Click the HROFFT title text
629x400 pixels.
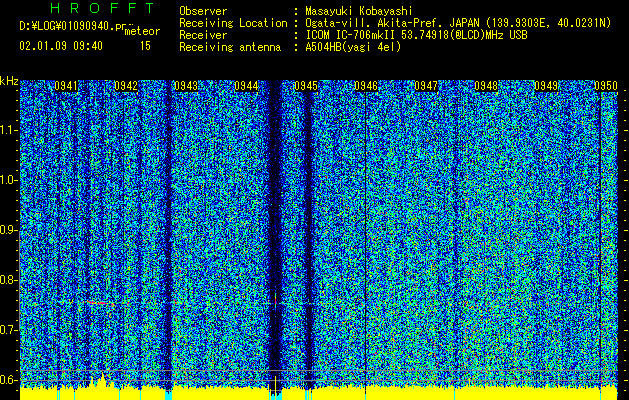pyautogui.click(x=102, y=8)
